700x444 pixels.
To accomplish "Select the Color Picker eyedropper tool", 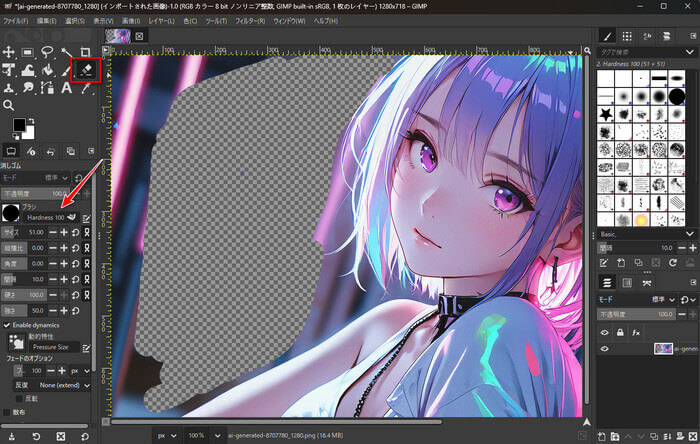I will pyautogui.click(x=85, y=87).
